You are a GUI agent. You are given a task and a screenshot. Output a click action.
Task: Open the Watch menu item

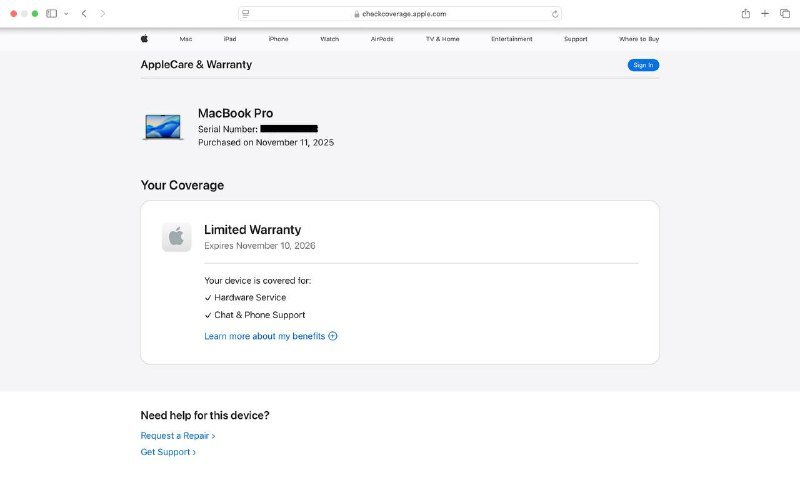pyautogui.click(x=330, y=39)
